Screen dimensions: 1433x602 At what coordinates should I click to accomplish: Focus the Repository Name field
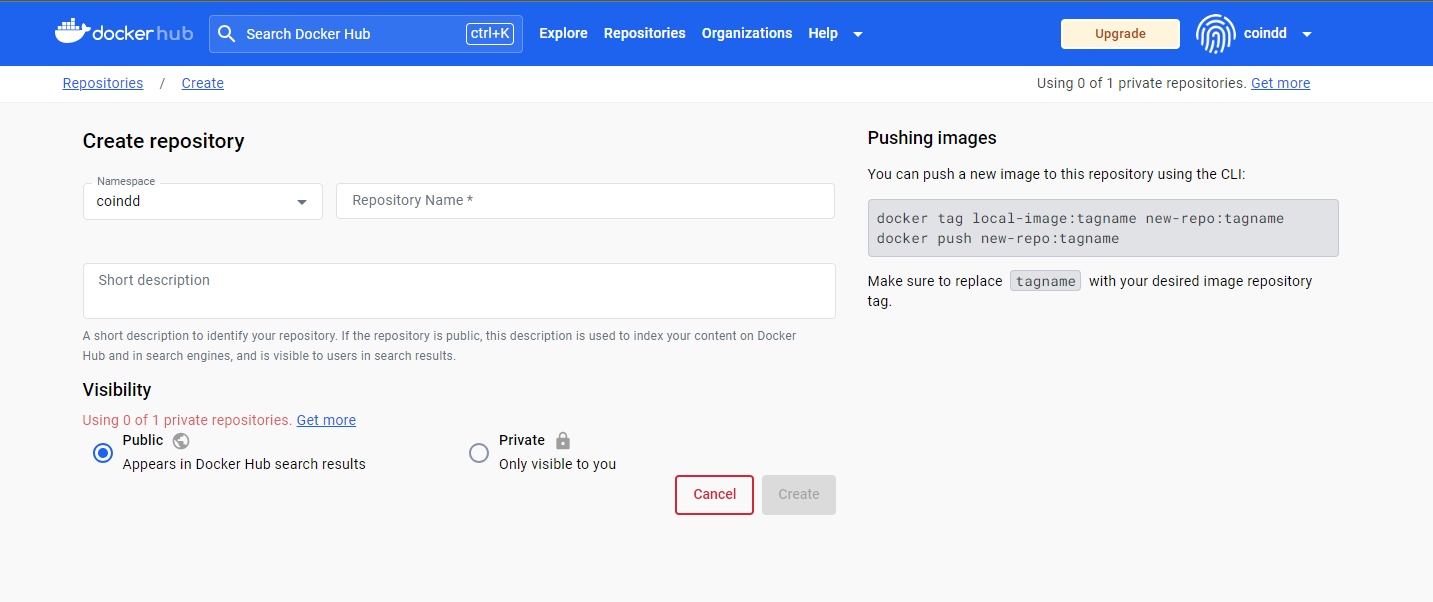585,201
